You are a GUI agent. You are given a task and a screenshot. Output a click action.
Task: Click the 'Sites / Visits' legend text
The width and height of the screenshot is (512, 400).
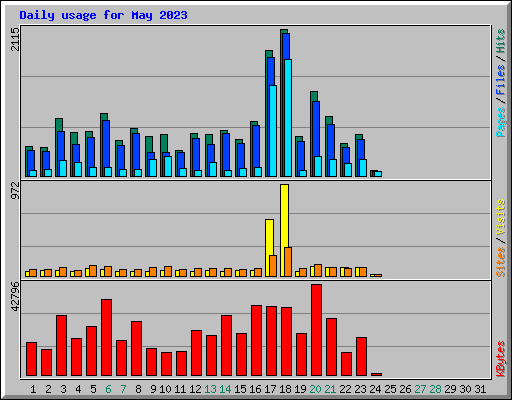pyautogui.click(x=501, y=238)
